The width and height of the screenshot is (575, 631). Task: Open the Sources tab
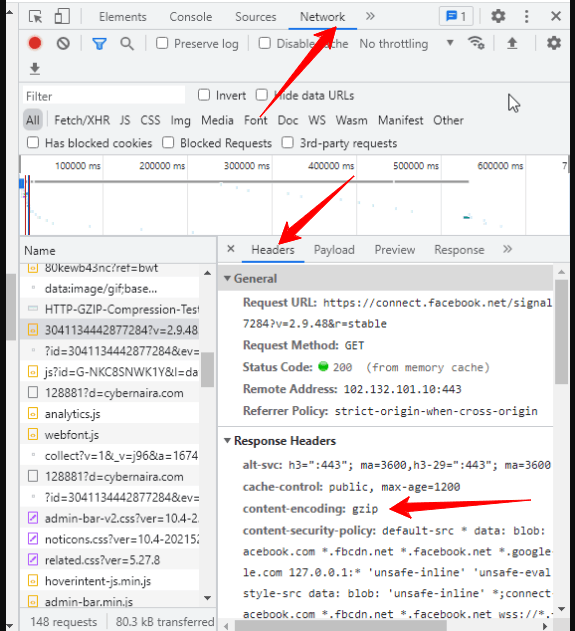[x=256, y=17]
